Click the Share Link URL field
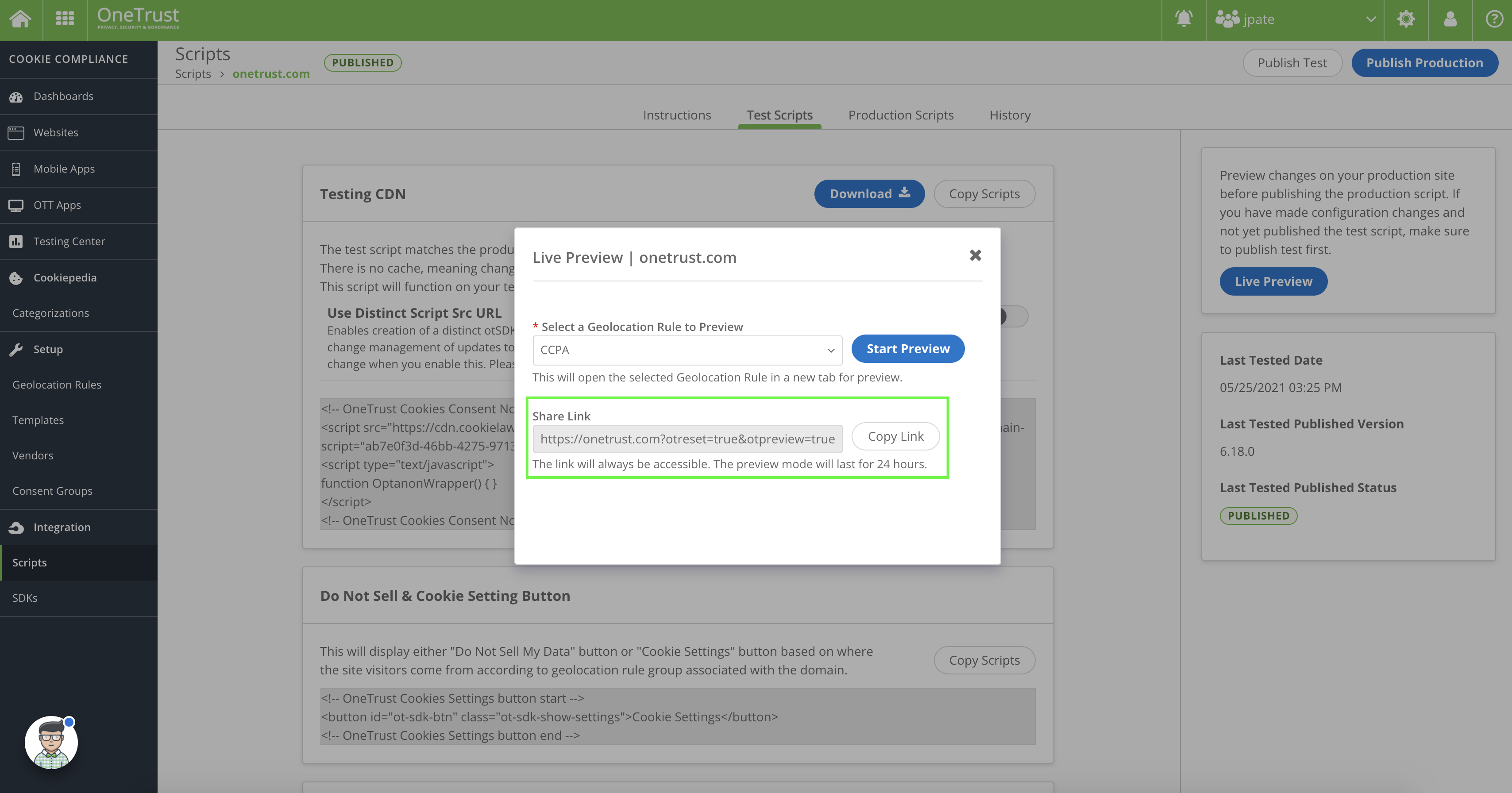This screenshot has width=1512, height=793. (687, 439)
